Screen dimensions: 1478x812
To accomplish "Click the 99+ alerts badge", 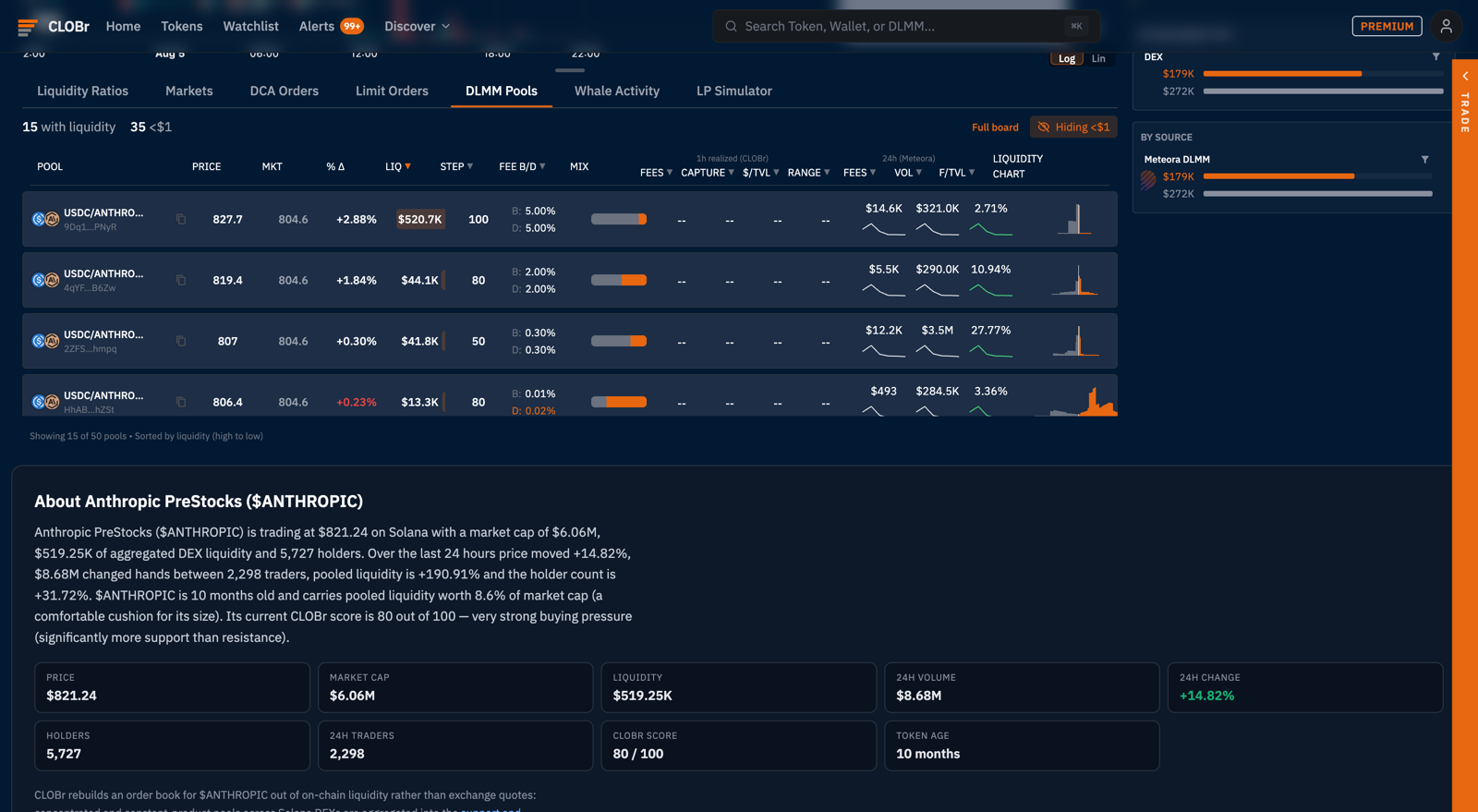I will pyautogui.click(x=352, y=26).
